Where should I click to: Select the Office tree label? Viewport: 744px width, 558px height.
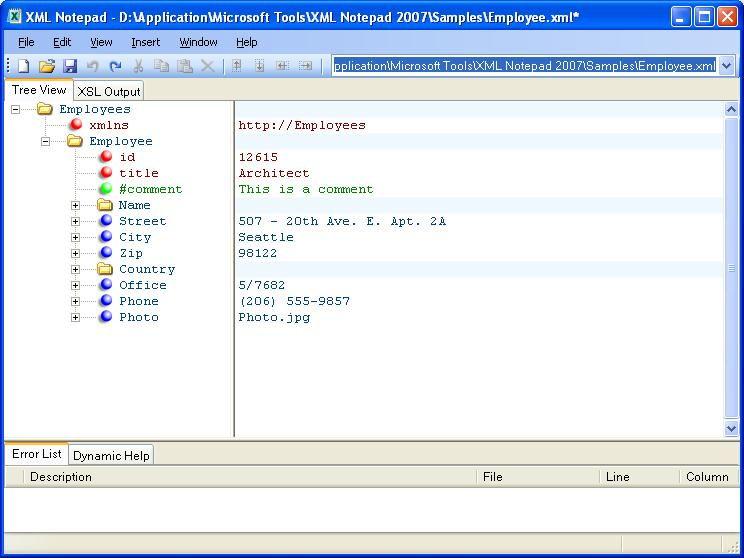pyautogui.click(x=143, y=285)
